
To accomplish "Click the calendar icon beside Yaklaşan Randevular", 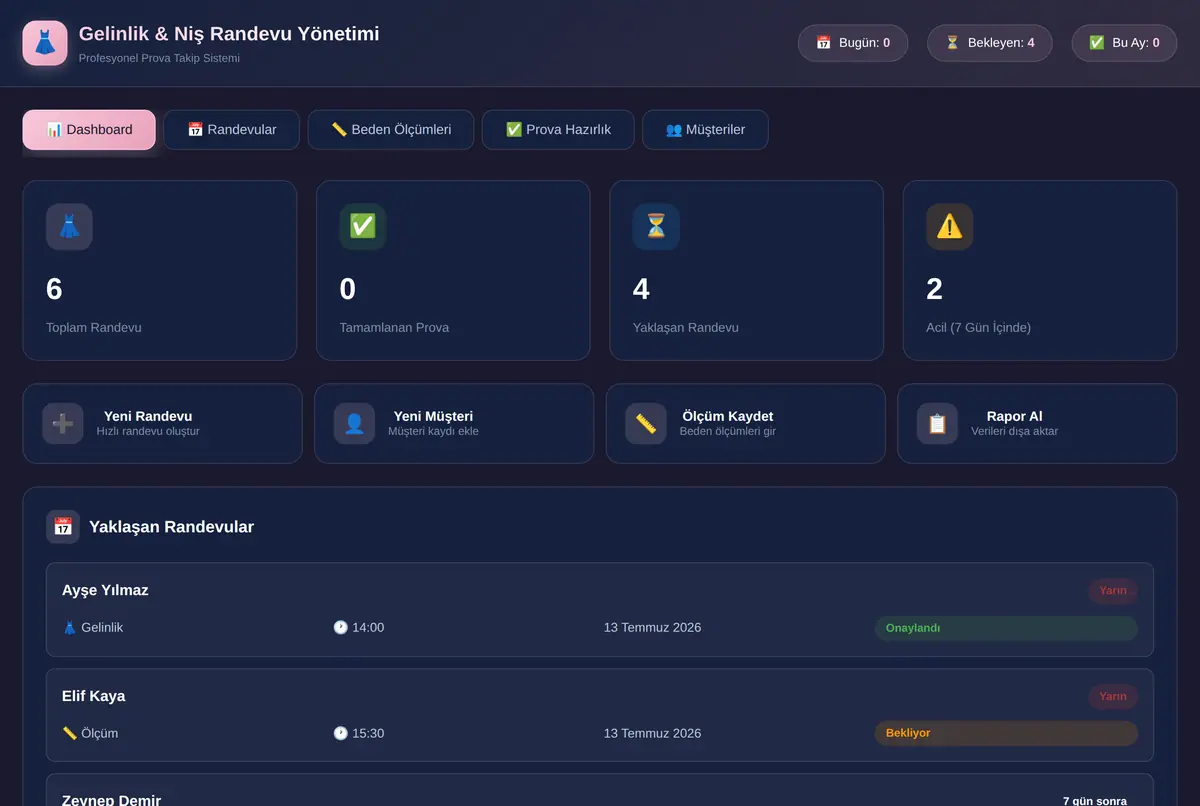I will point(63,527).
